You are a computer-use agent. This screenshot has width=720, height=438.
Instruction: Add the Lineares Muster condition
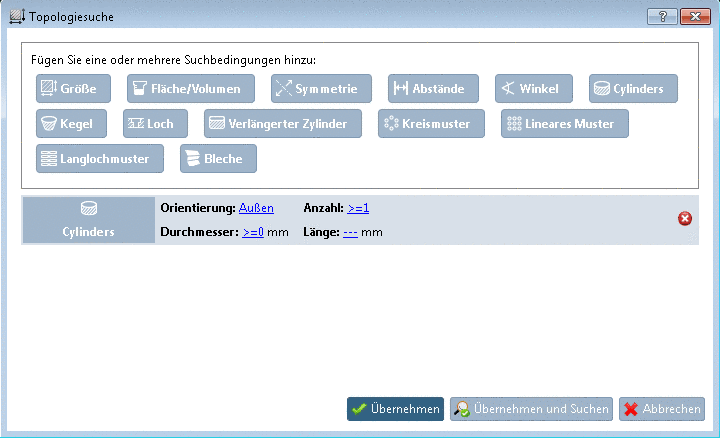pyautogui.click(x=565, y=124)
